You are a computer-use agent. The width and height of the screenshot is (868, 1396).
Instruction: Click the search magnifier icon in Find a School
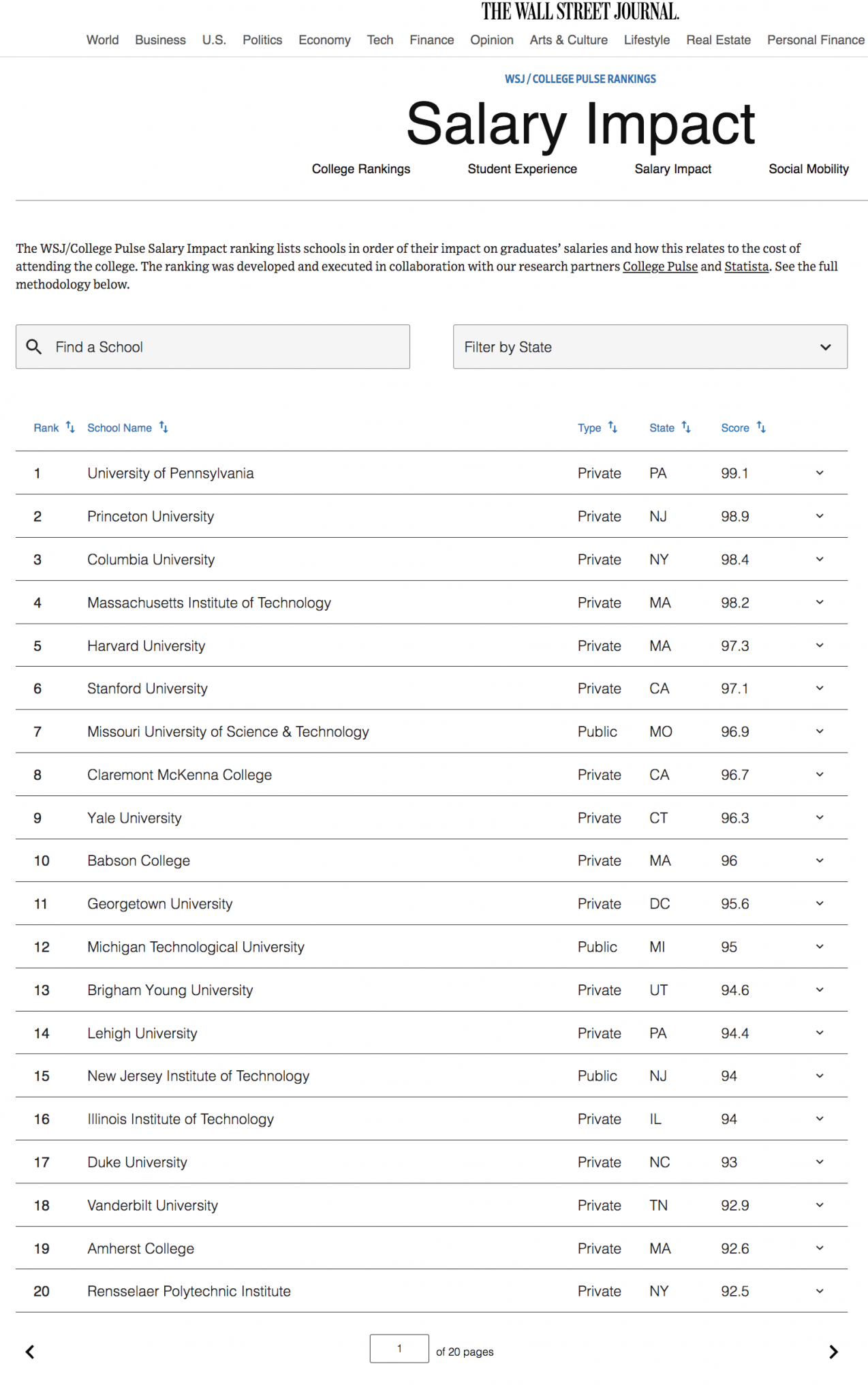(x=33, y=347)
